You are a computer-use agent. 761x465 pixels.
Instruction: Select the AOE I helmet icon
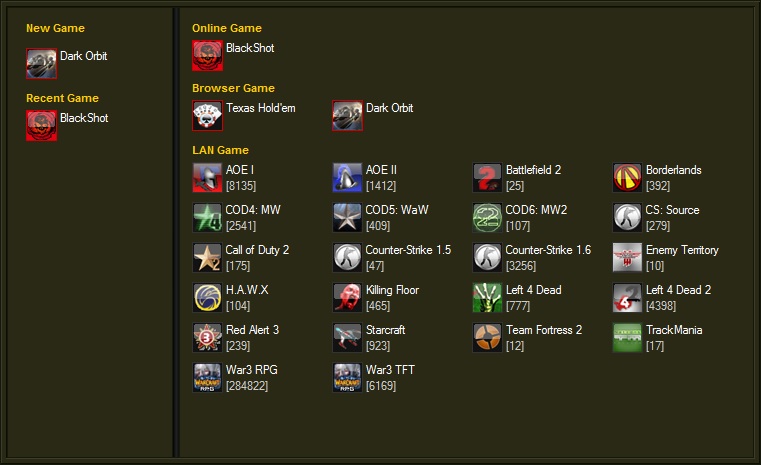(207, 178)
